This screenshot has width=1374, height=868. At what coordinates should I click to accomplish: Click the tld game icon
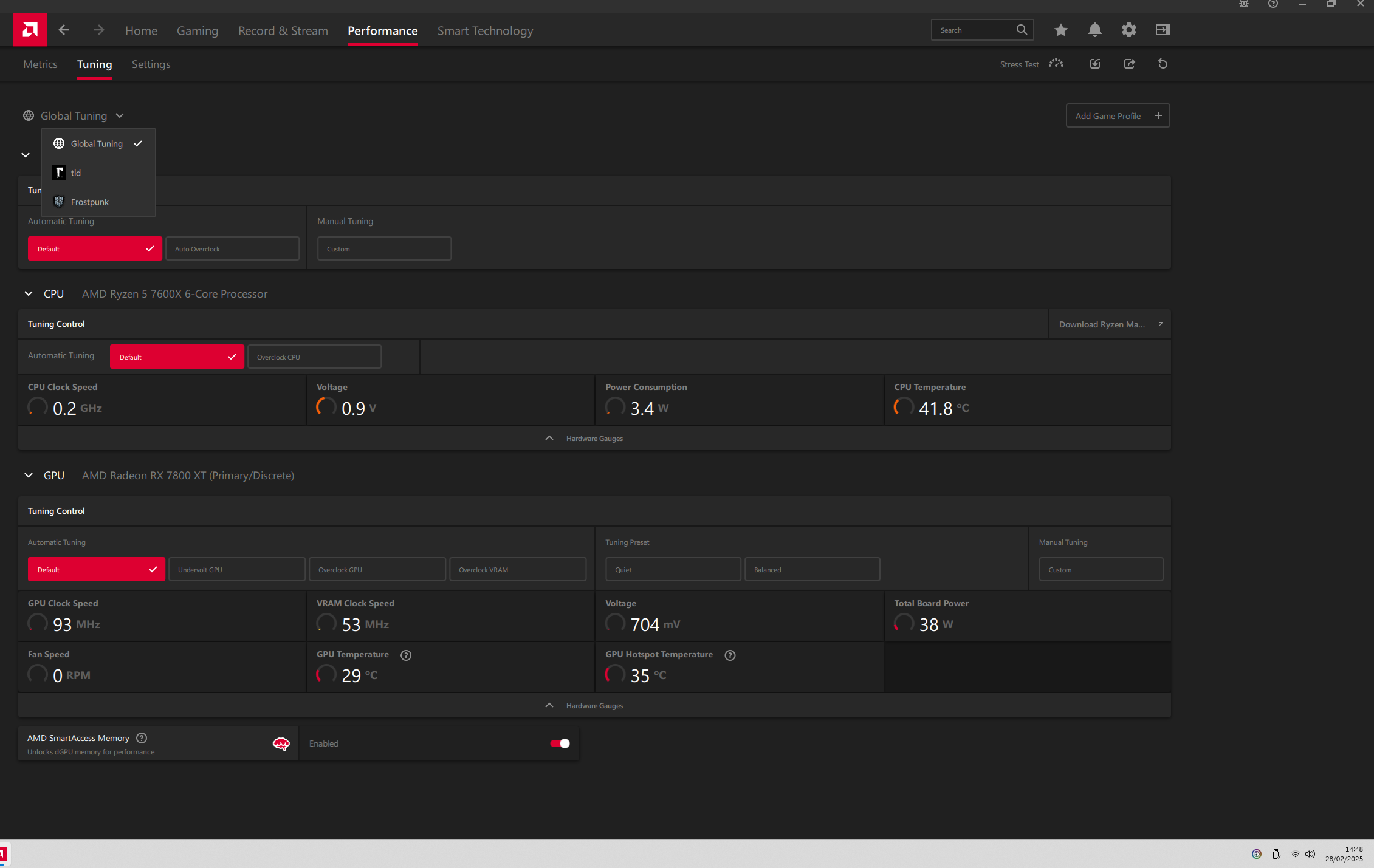tap(59, 173)
